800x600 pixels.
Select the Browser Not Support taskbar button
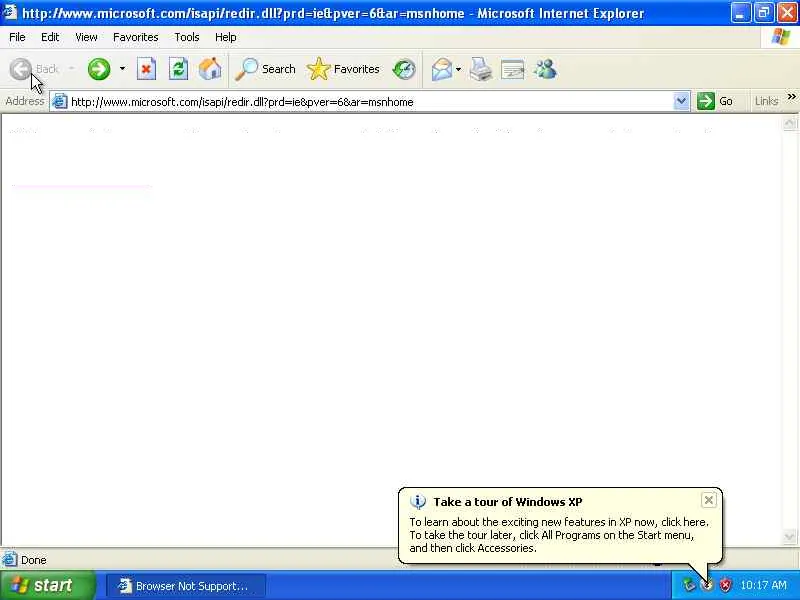point(186,586)
